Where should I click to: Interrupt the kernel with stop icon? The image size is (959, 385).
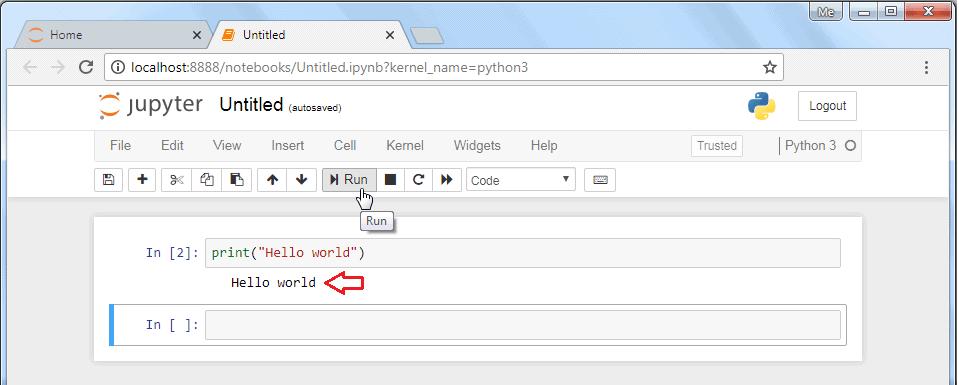point(390,180)
